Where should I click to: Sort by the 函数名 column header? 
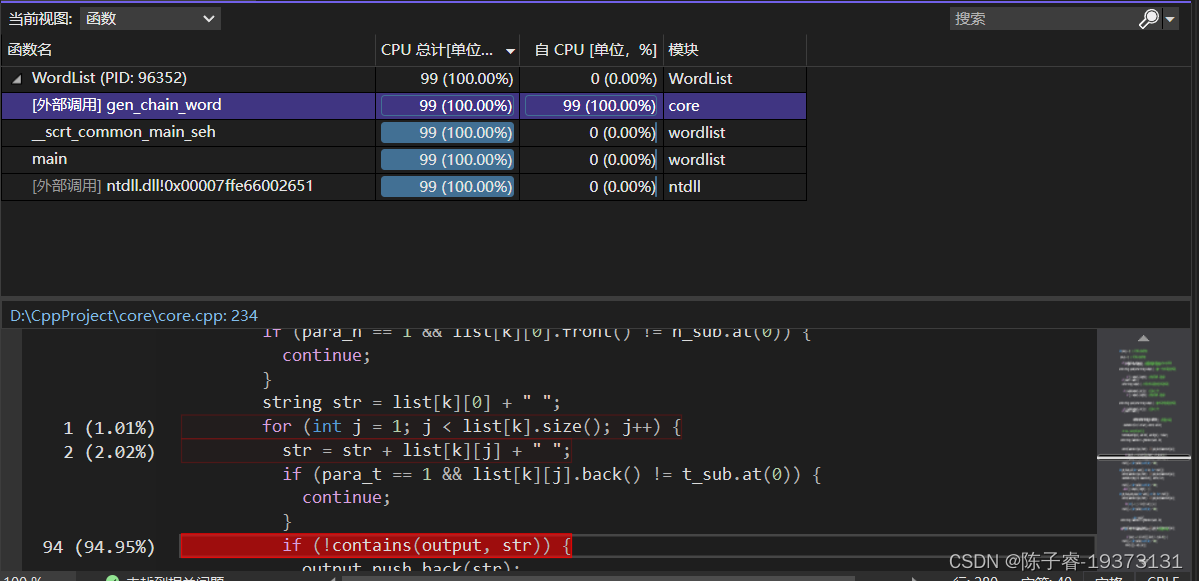pyautogui.click(x=188, y=50)
